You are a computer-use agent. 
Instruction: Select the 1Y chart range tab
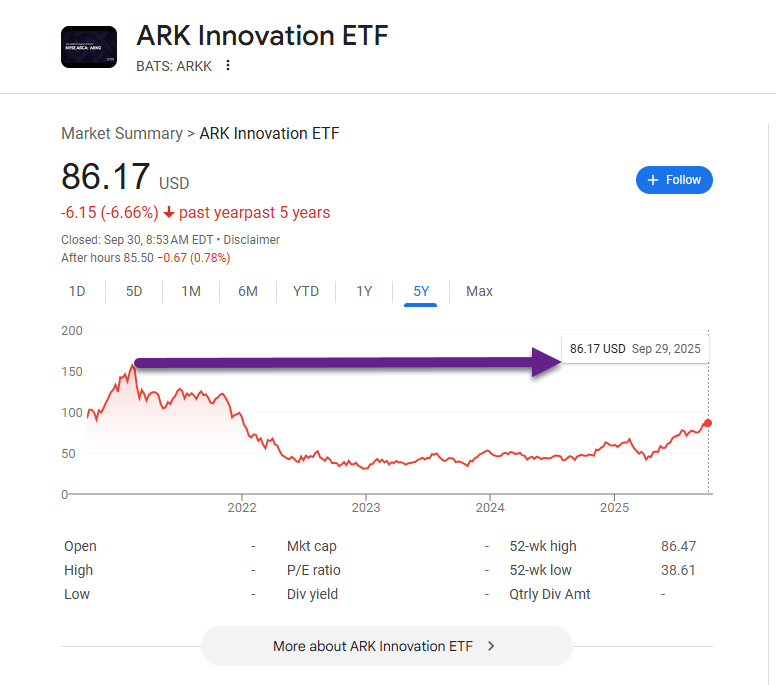(364, 291)
